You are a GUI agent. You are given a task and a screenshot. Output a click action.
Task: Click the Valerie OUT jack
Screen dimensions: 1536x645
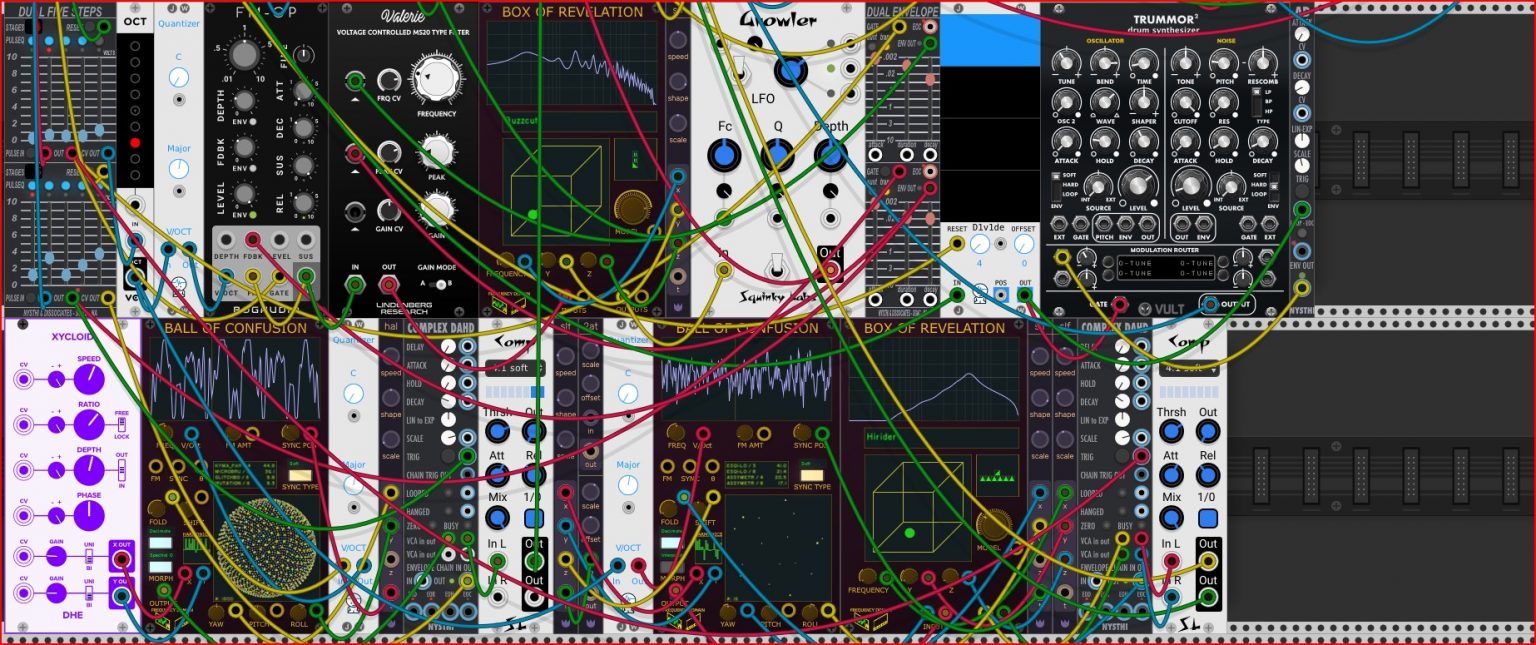click(x=389, y=284)
